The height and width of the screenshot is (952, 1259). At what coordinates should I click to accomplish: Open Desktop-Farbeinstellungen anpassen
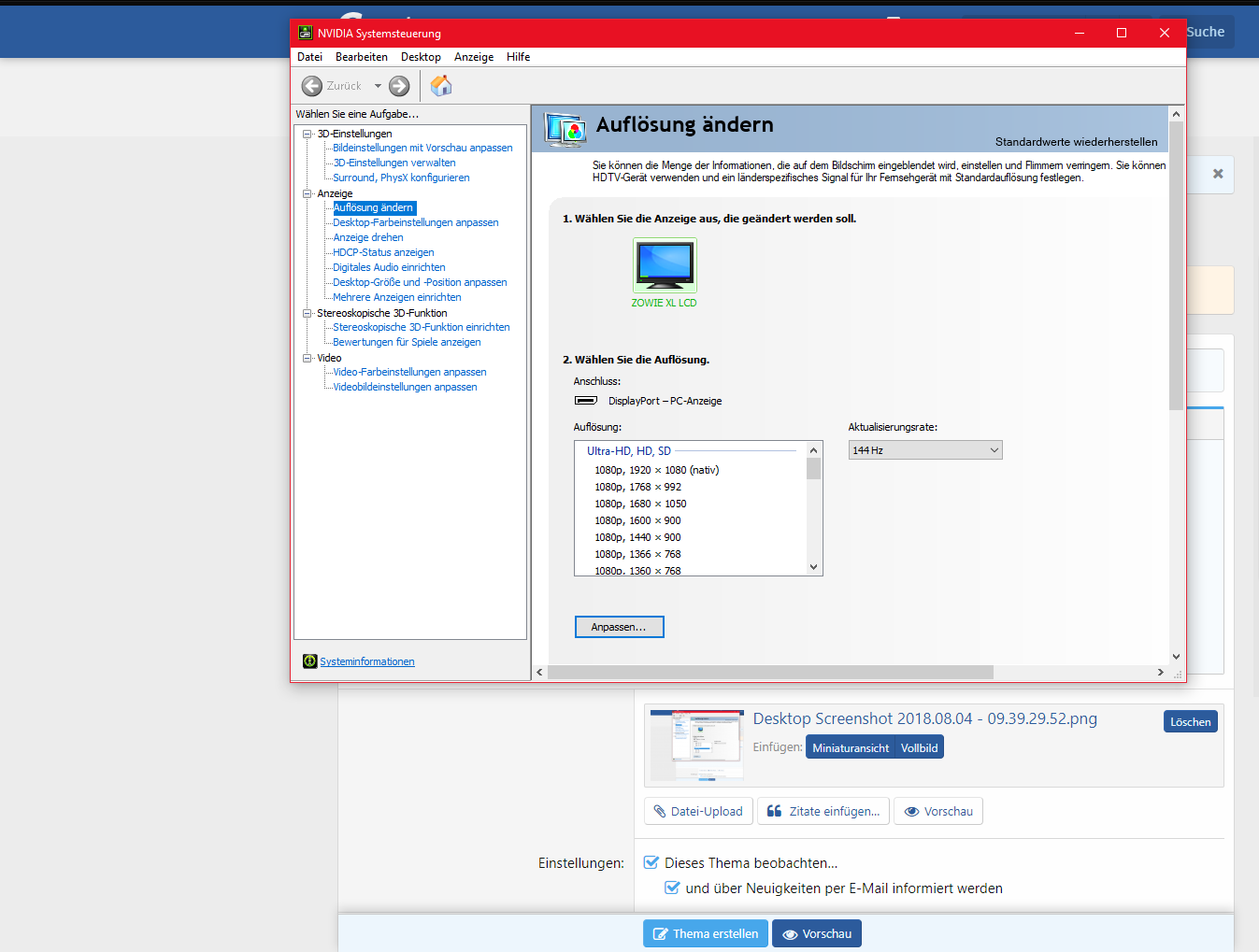point(416,222)
